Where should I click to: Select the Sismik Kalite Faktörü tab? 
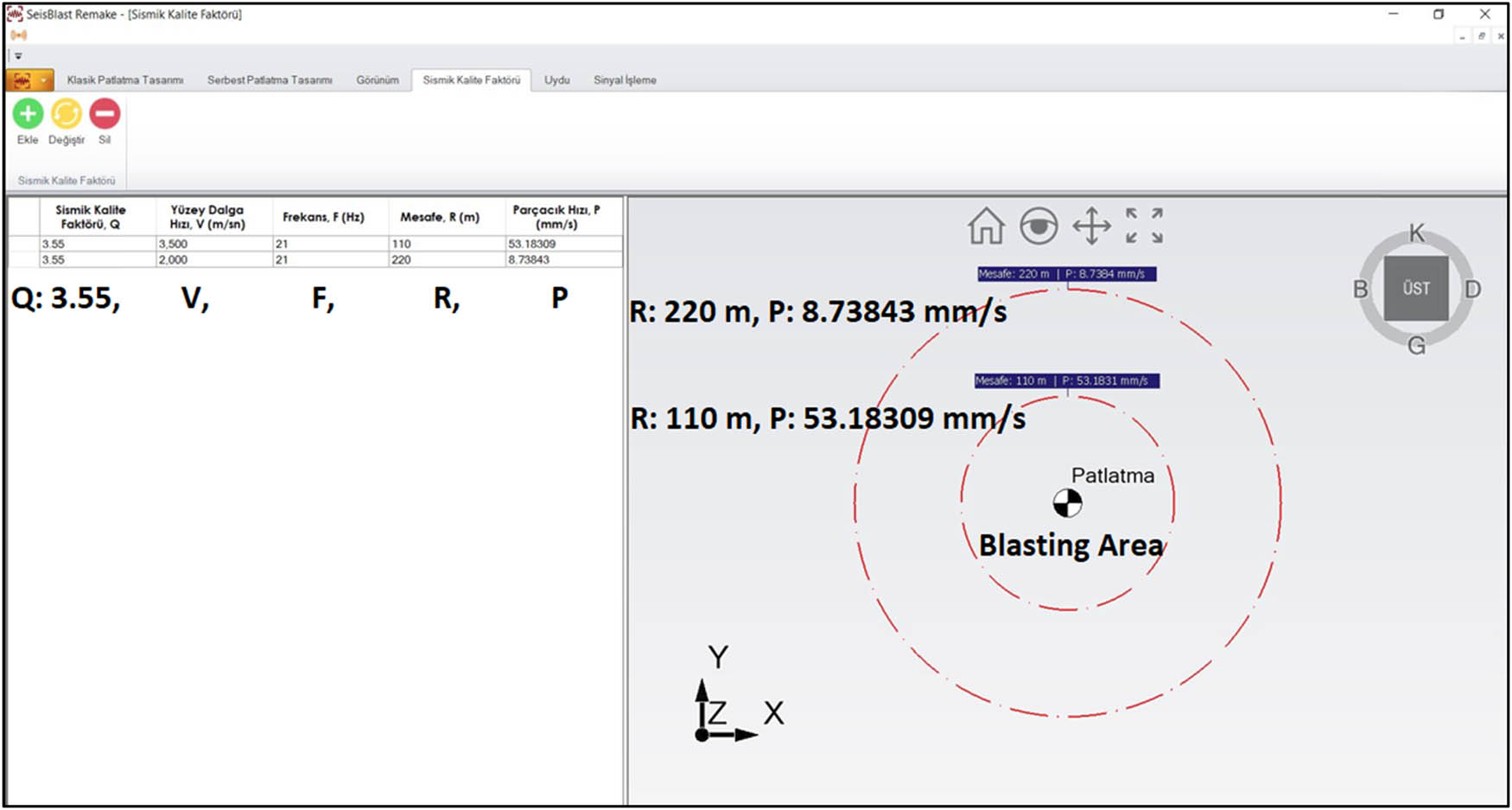(x=472, y=80)
